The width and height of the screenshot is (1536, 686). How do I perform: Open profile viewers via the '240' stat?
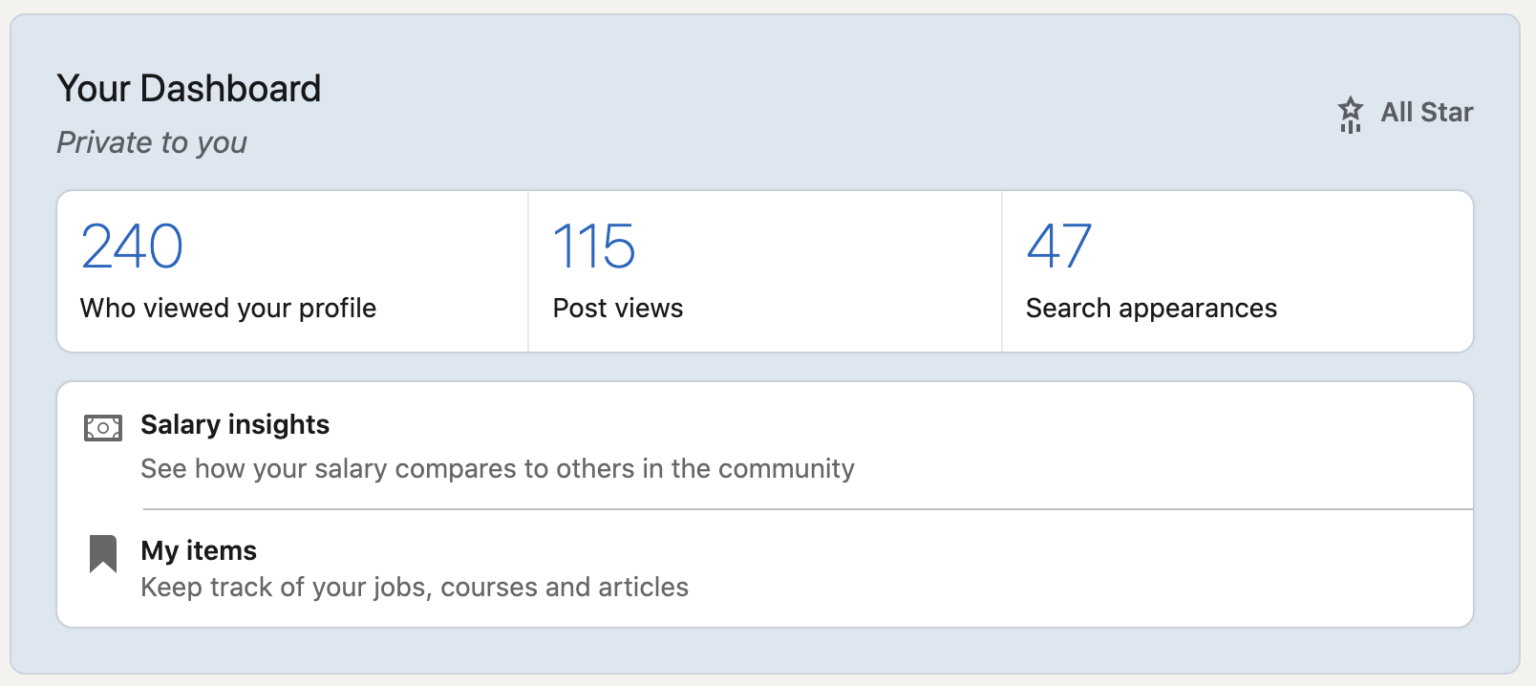(x=131, y=243)
